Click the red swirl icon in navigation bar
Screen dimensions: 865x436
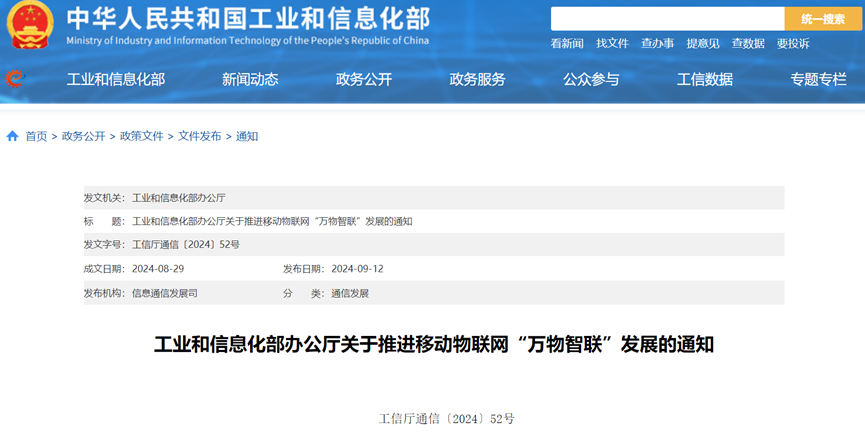coord(14,79)
